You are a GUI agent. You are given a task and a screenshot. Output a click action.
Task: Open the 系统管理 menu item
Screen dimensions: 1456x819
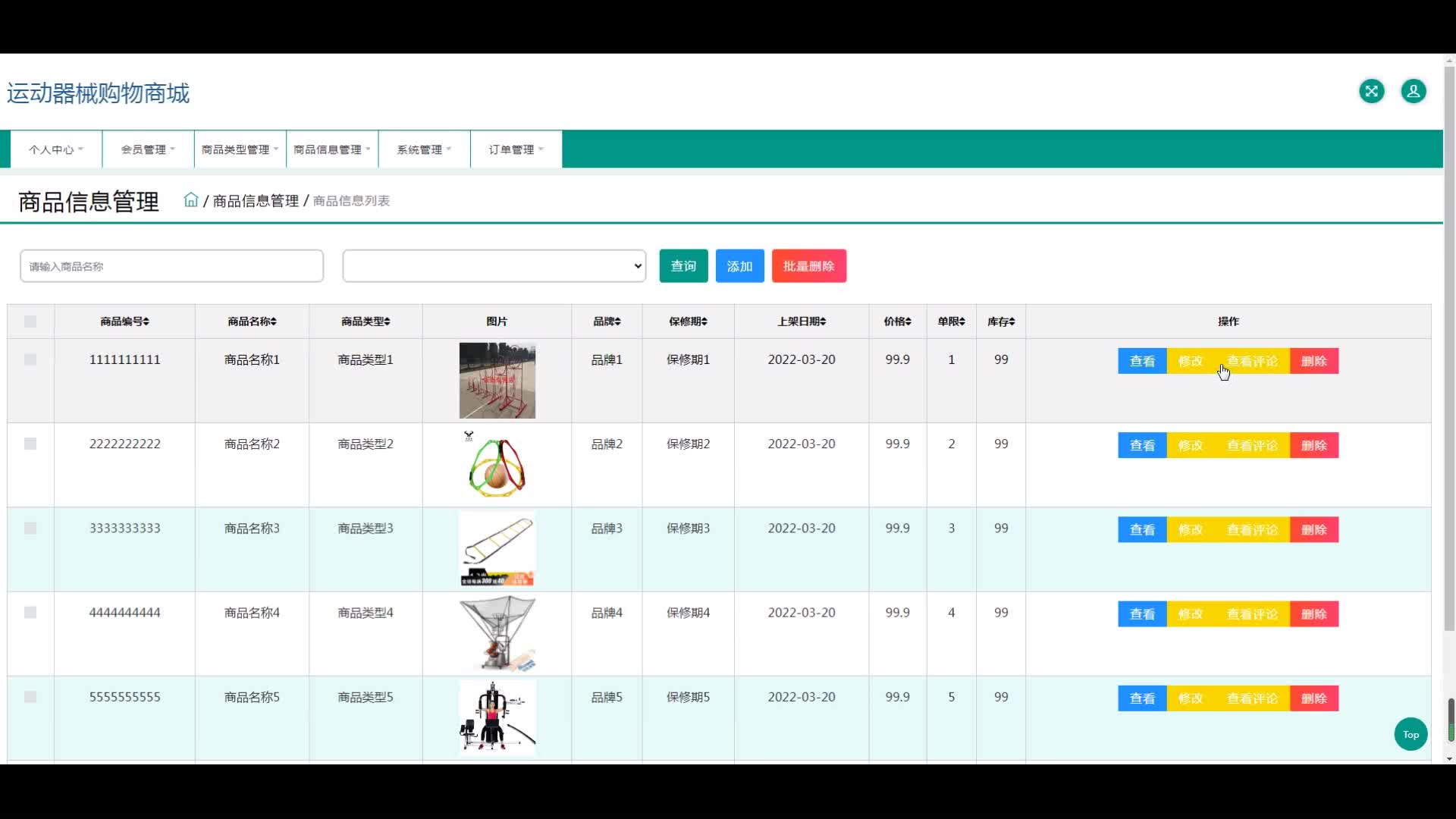coord(424,149)
